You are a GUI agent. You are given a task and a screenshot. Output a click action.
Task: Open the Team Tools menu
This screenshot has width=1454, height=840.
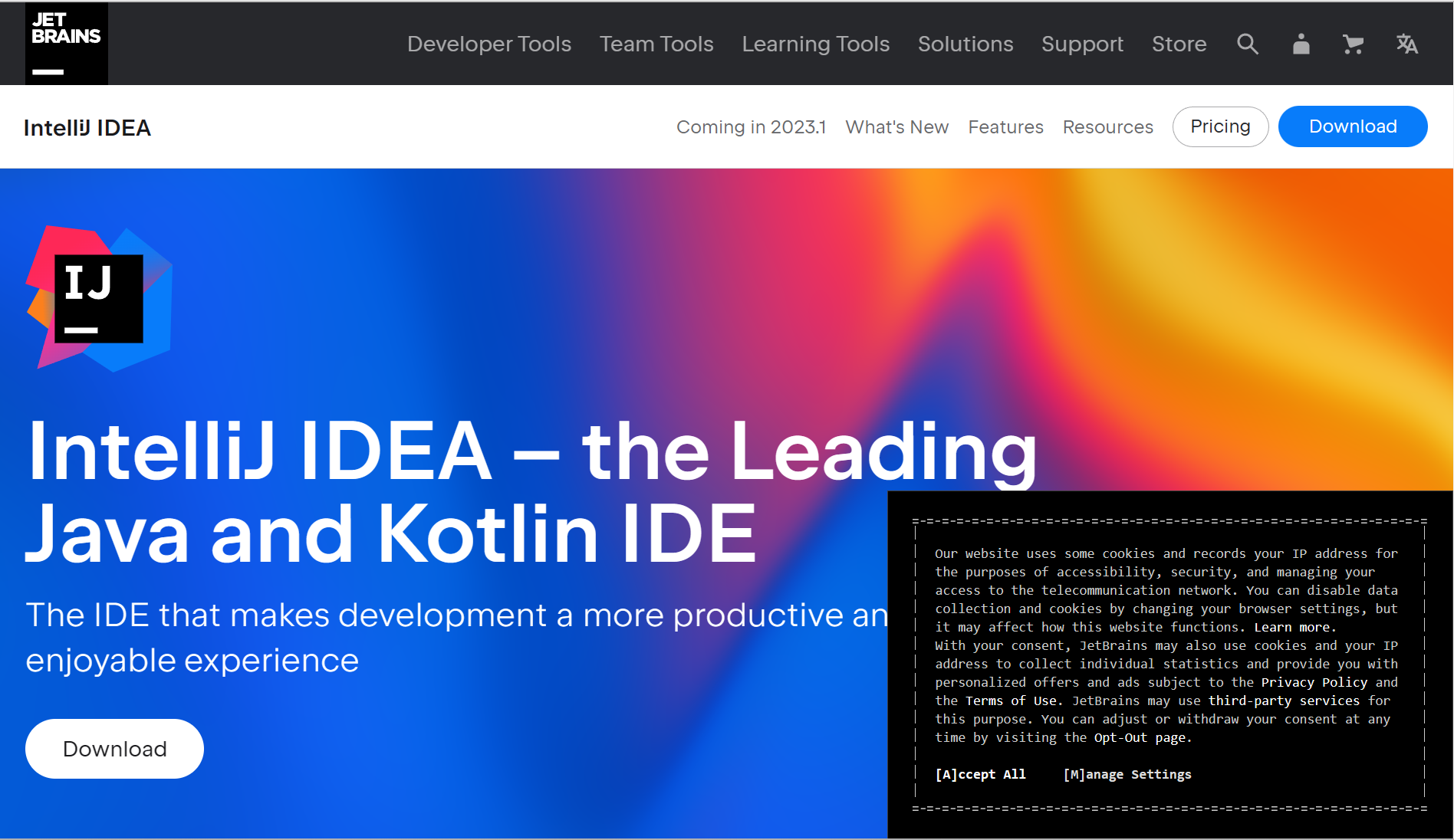click(656, 44)
